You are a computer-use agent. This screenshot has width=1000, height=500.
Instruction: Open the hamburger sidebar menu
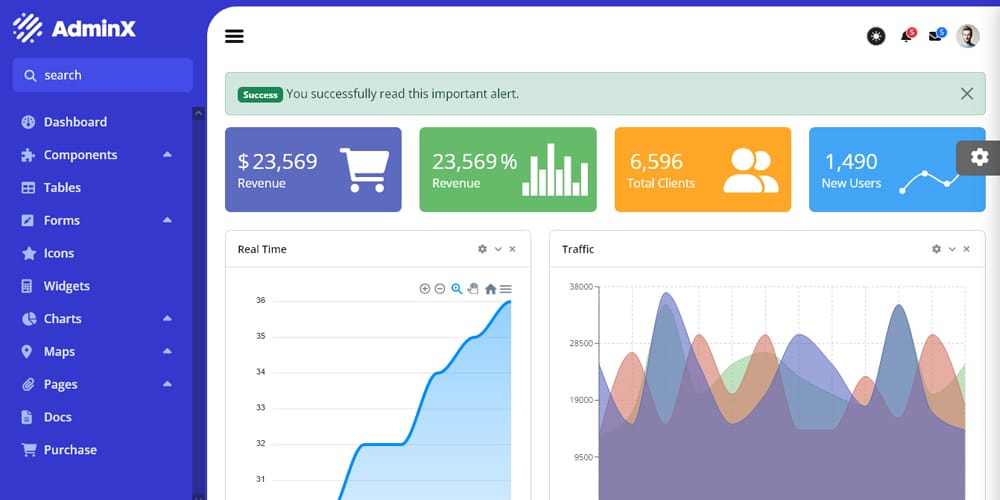point(235,37)
